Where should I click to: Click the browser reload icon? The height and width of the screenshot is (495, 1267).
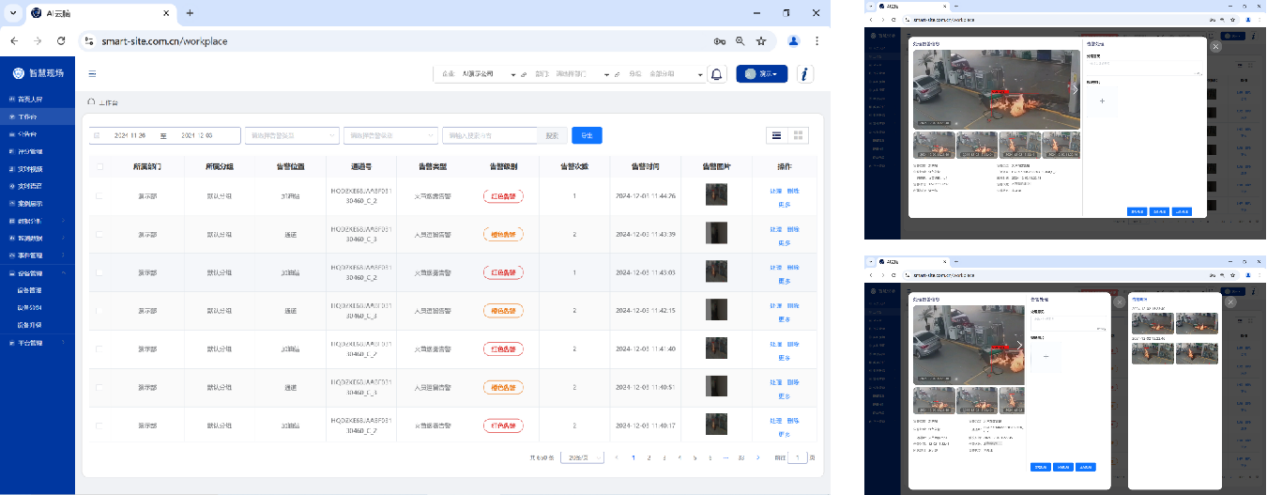61,41
